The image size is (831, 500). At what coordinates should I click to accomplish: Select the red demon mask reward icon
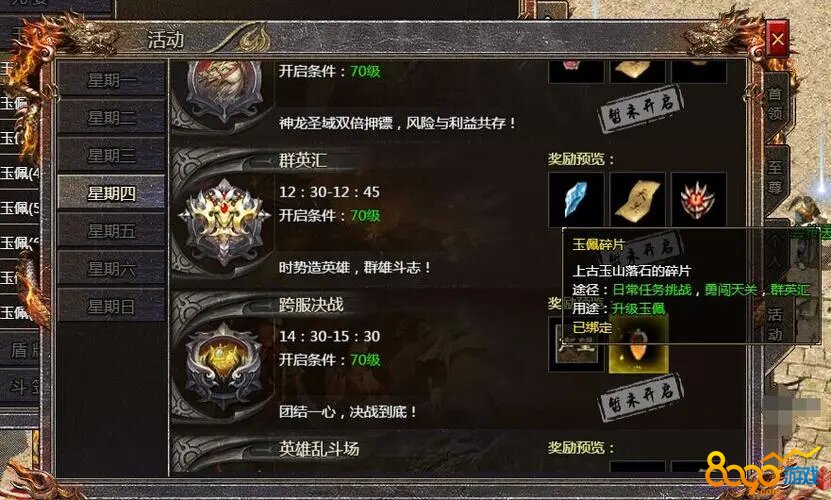[699, 199]
